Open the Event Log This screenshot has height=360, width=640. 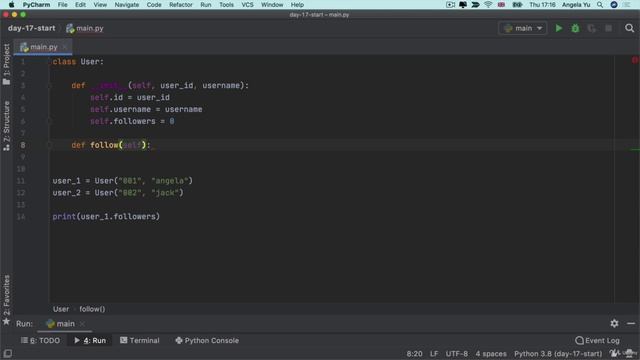pyautogui.click(x=598, y=340)
